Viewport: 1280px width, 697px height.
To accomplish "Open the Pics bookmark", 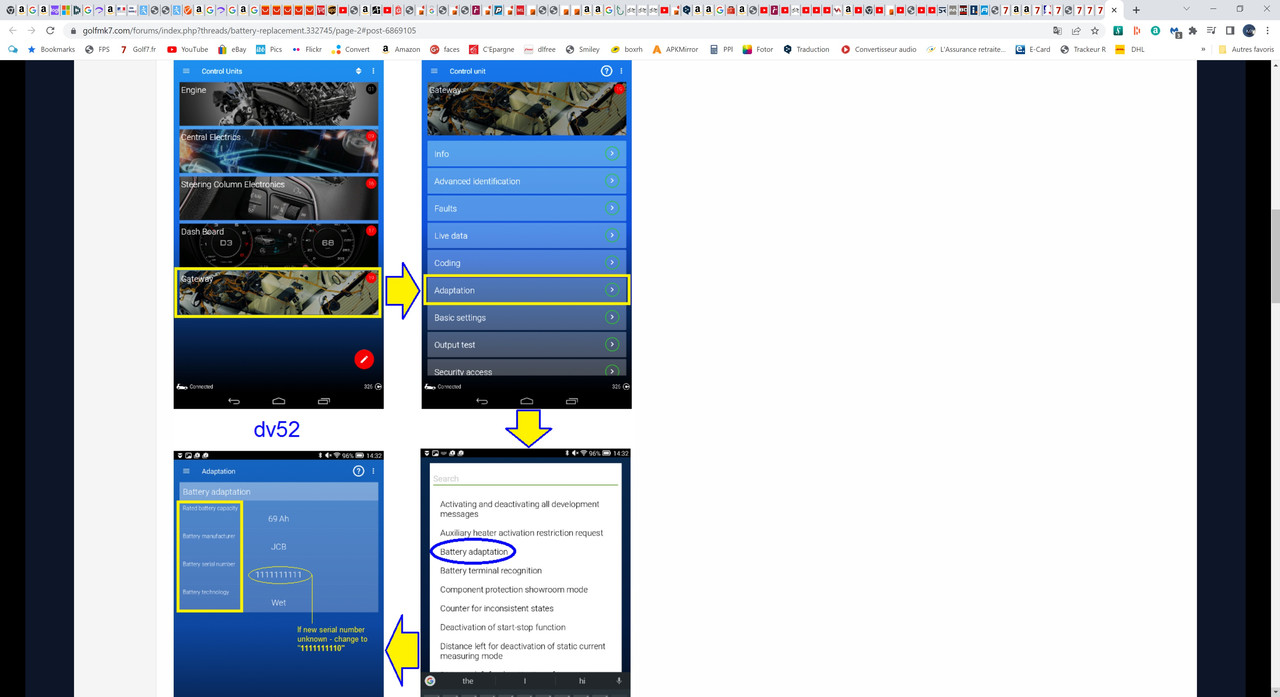I will point(269,49).
